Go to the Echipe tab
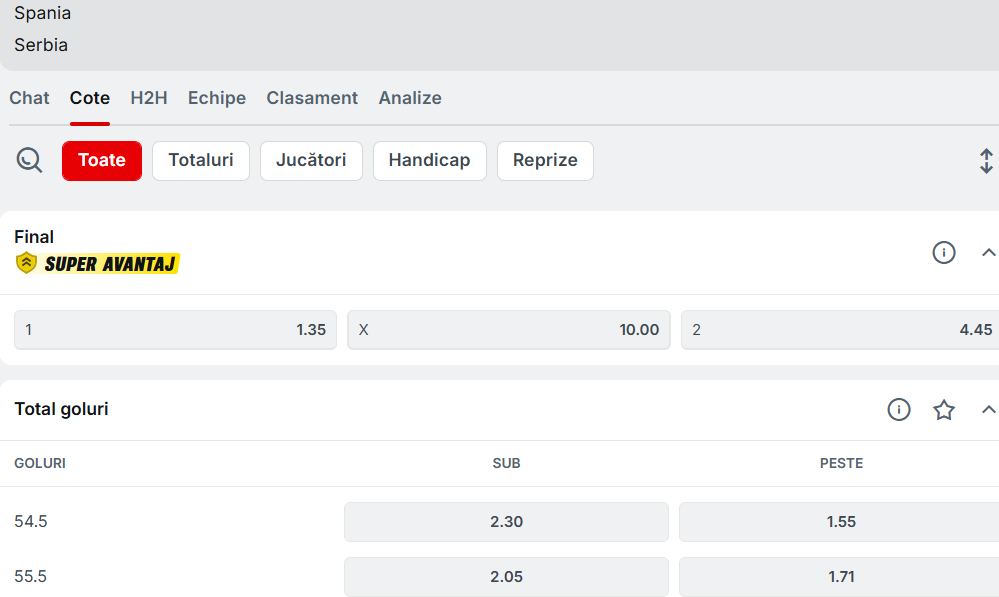The height and width of the screenshot is (597, 999). tap(217, 98)
